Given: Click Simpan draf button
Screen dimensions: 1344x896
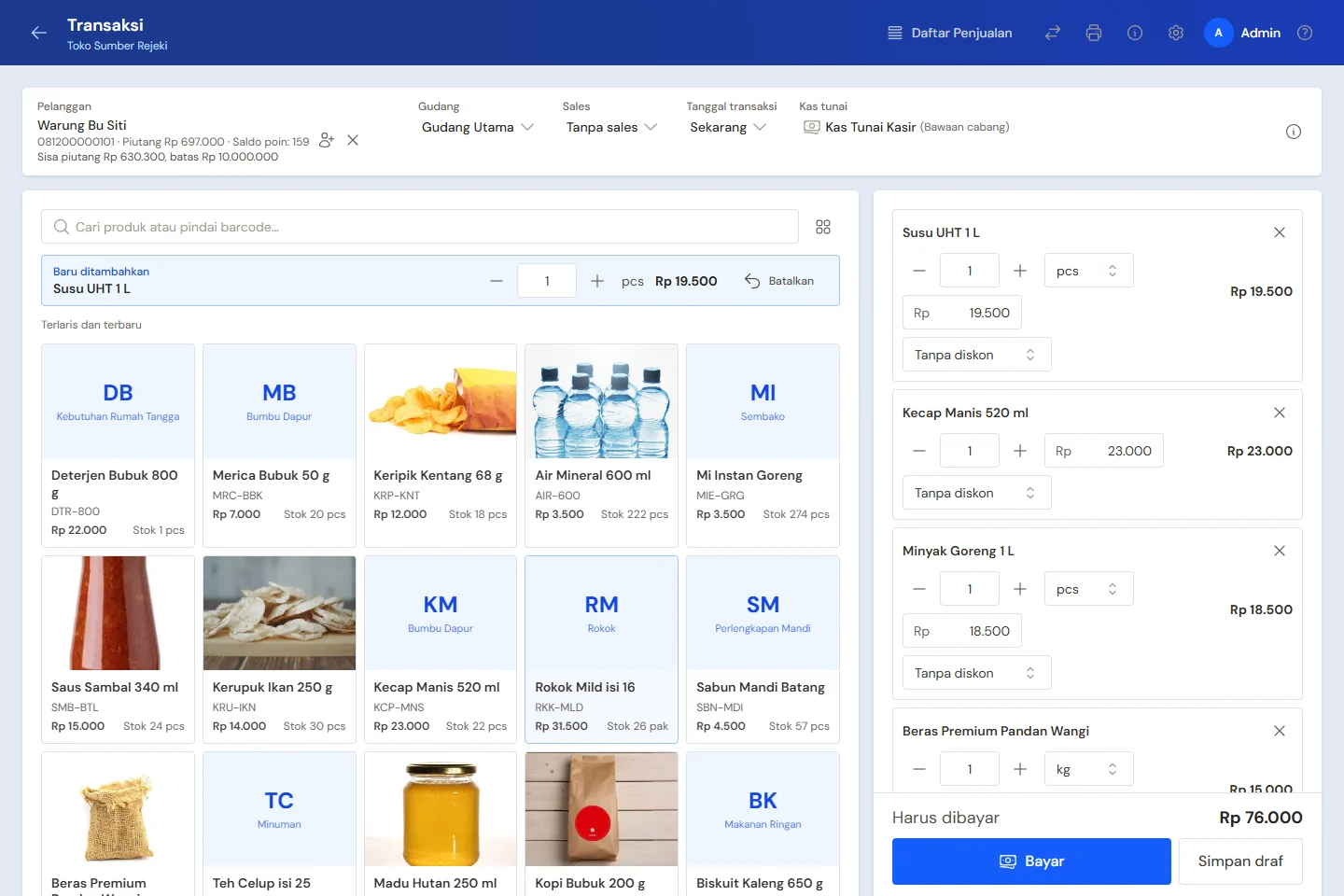Looking at the screenshot, I should [x=1240, y=861].
